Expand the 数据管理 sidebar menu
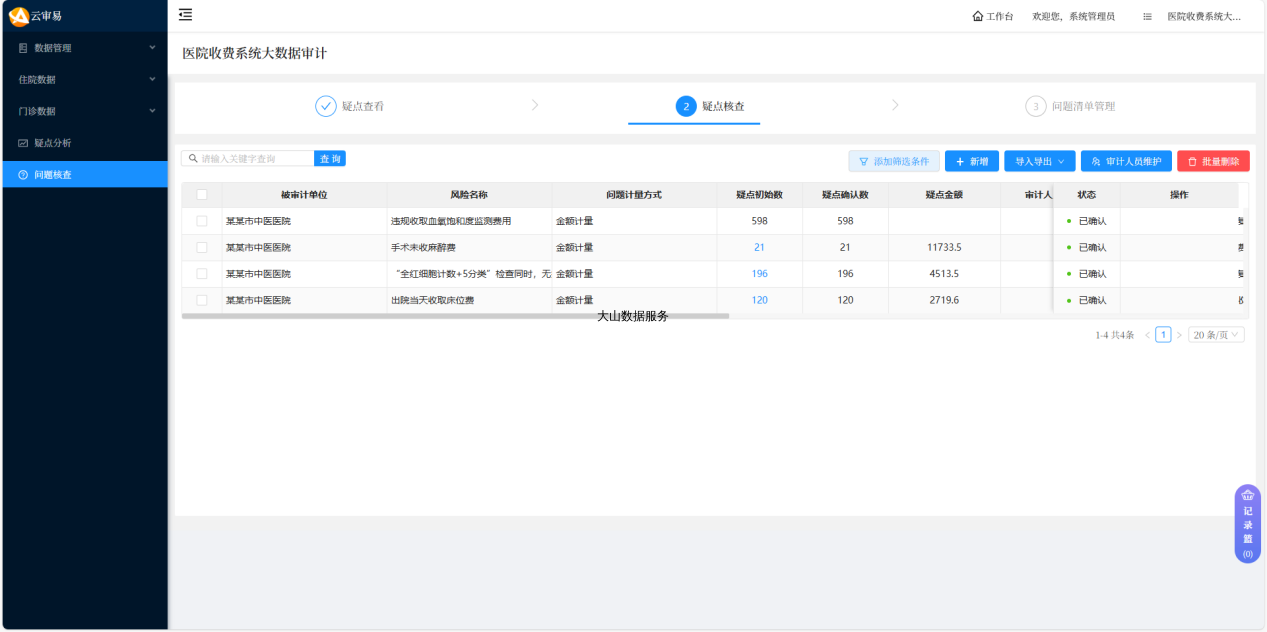The height and width of the screenshot is (632, 1267). pyautogui.click(x=84, y=48)
